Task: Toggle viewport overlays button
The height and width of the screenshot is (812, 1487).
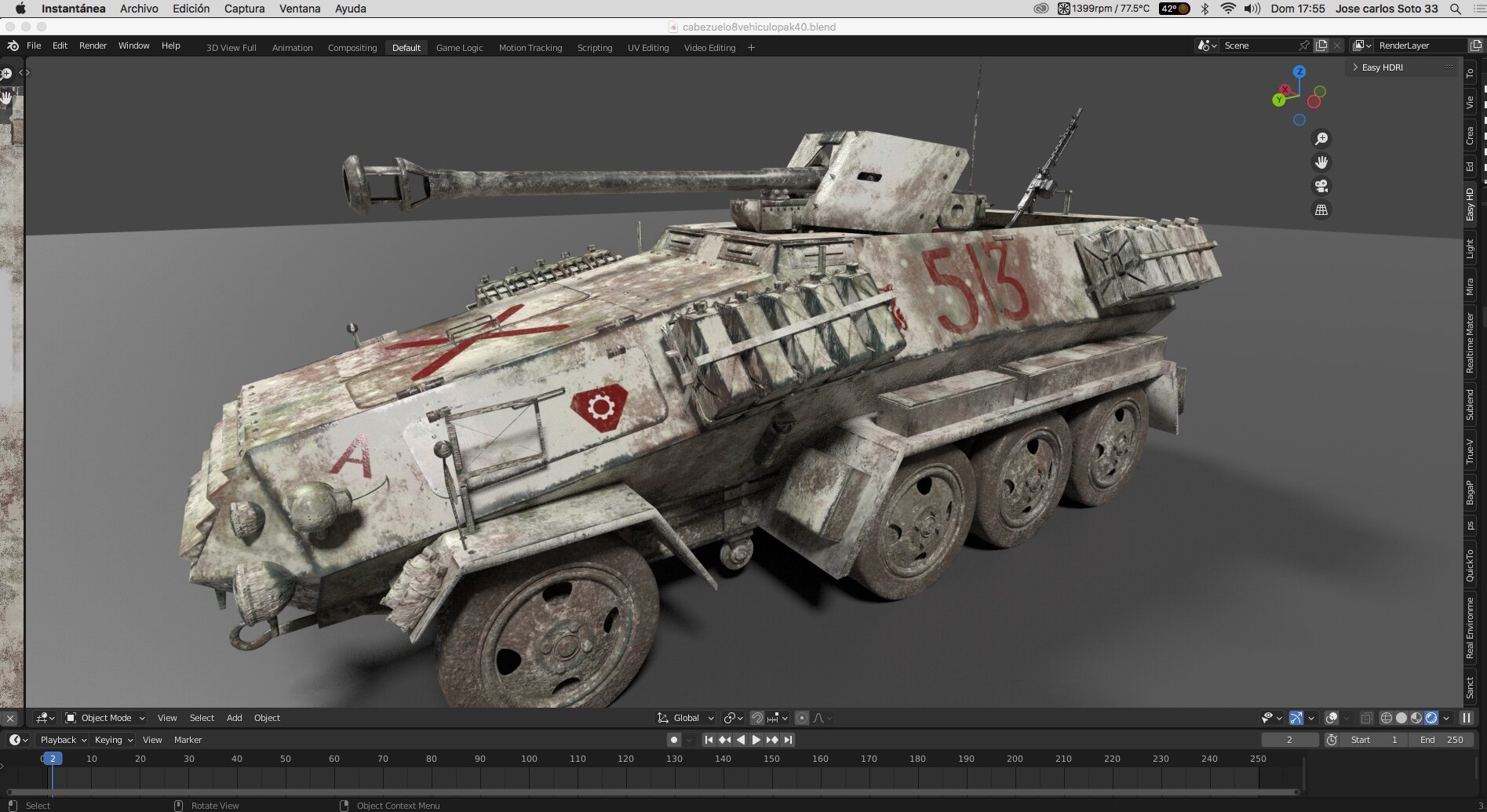Action: coord(1332,718)
